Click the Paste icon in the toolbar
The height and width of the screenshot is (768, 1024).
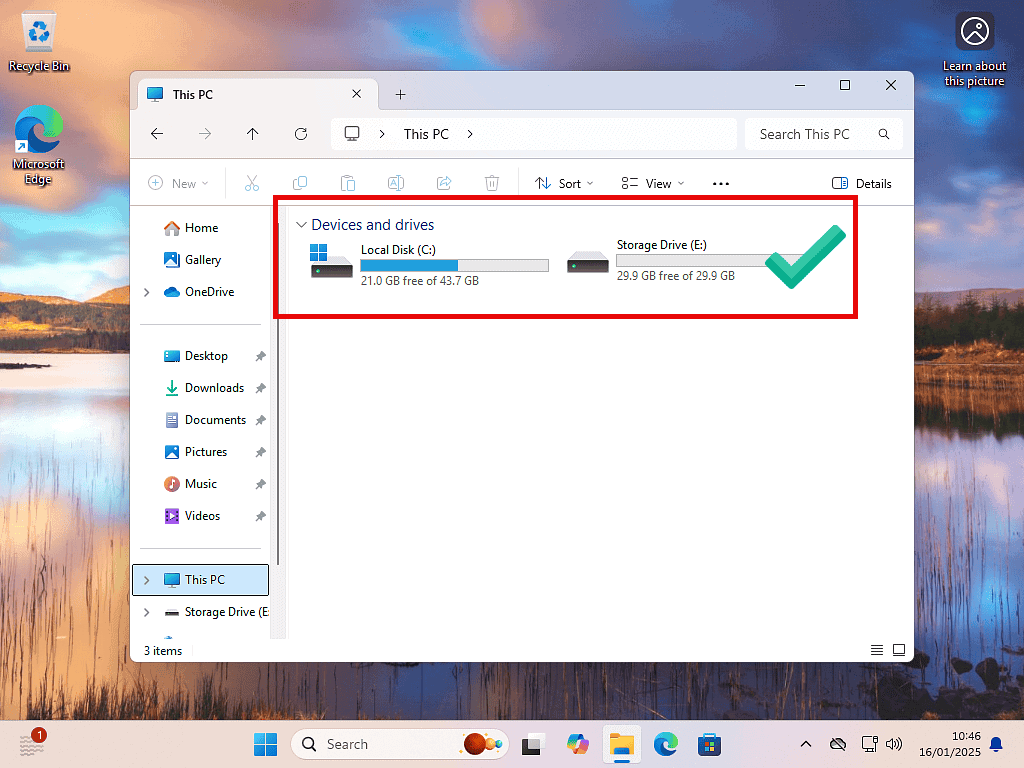pyautogui.click(x=347, y=183)
